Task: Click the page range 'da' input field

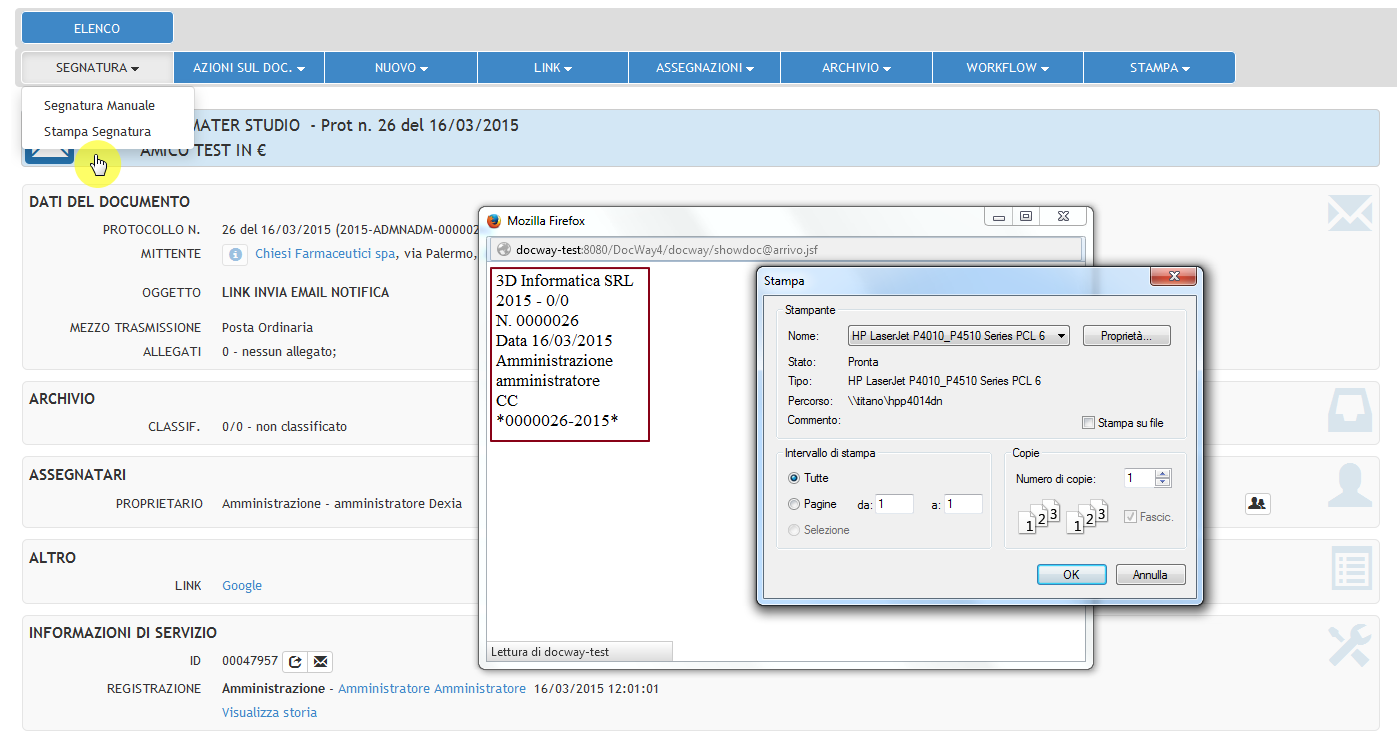Action: tap(895, 505)
